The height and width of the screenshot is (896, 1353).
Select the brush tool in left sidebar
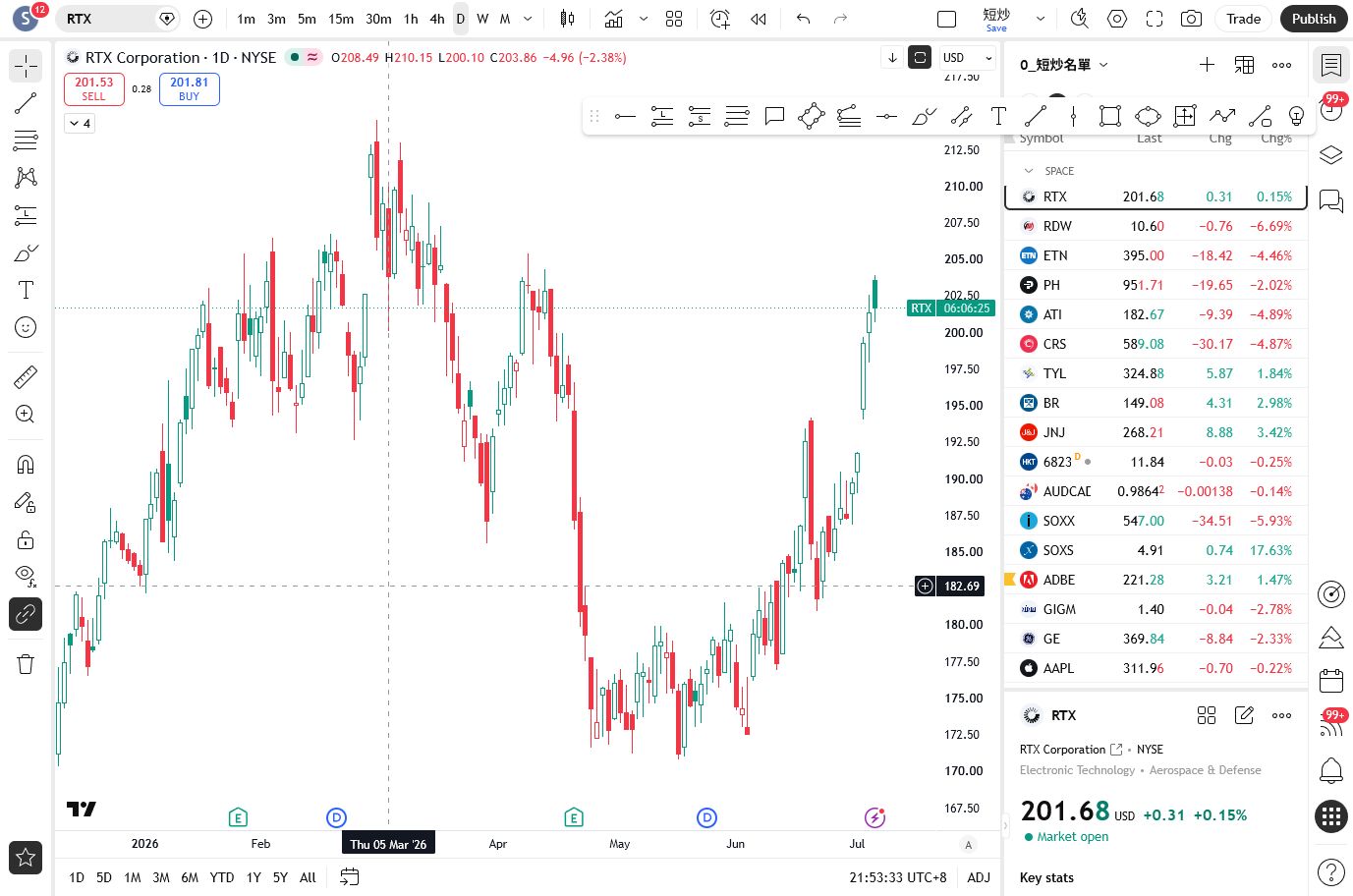coord(26,252)
